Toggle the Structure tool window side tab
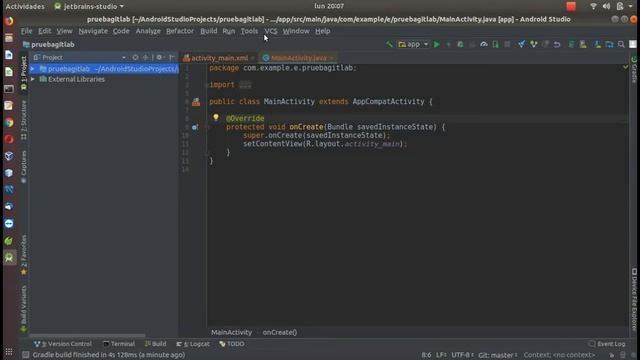 (24, 120)
